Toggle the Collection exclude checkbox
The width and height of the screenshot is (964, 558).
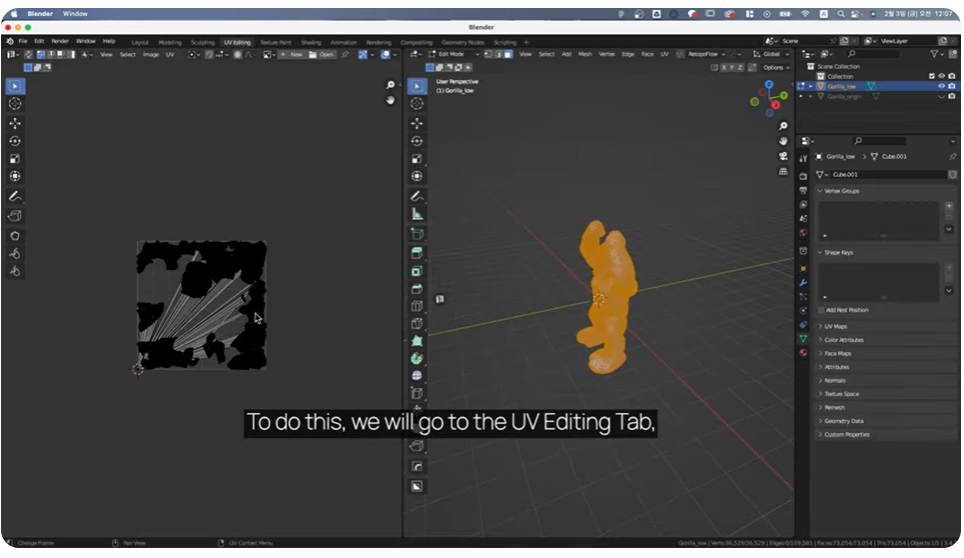coord(931,76)
